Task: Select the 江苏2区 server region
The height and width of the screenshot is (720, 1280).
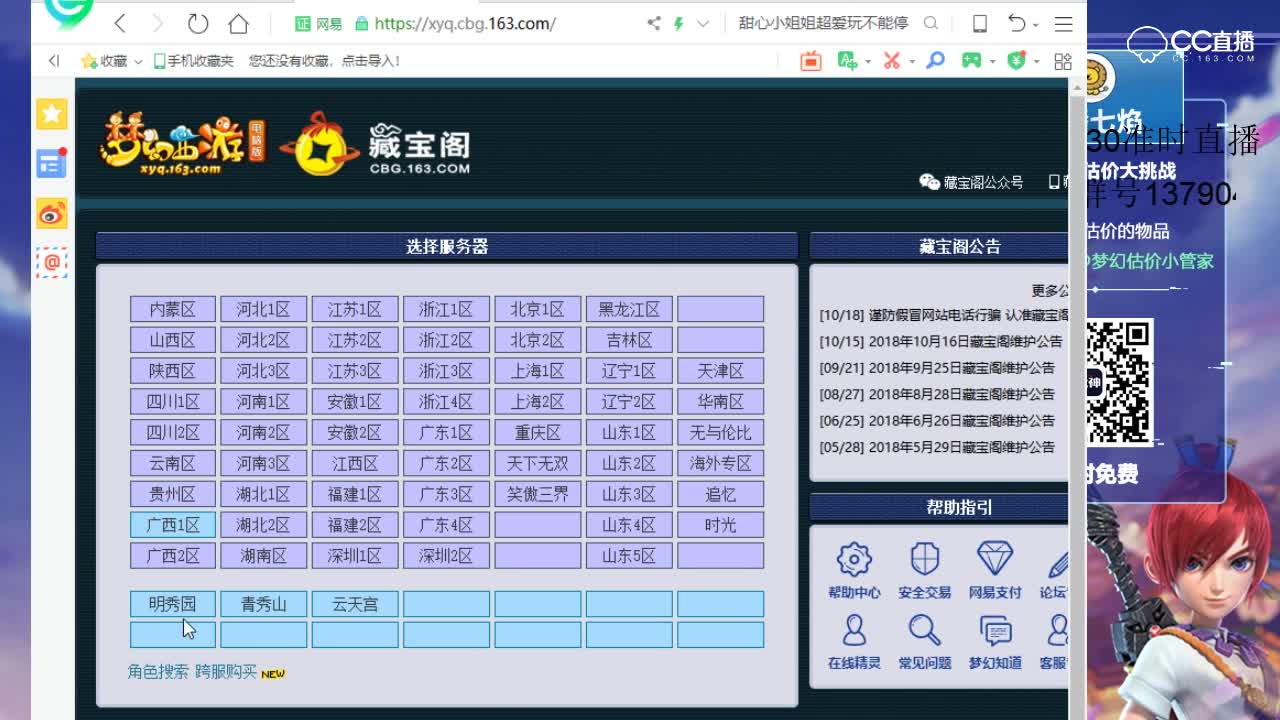Action: pos(355,341)
